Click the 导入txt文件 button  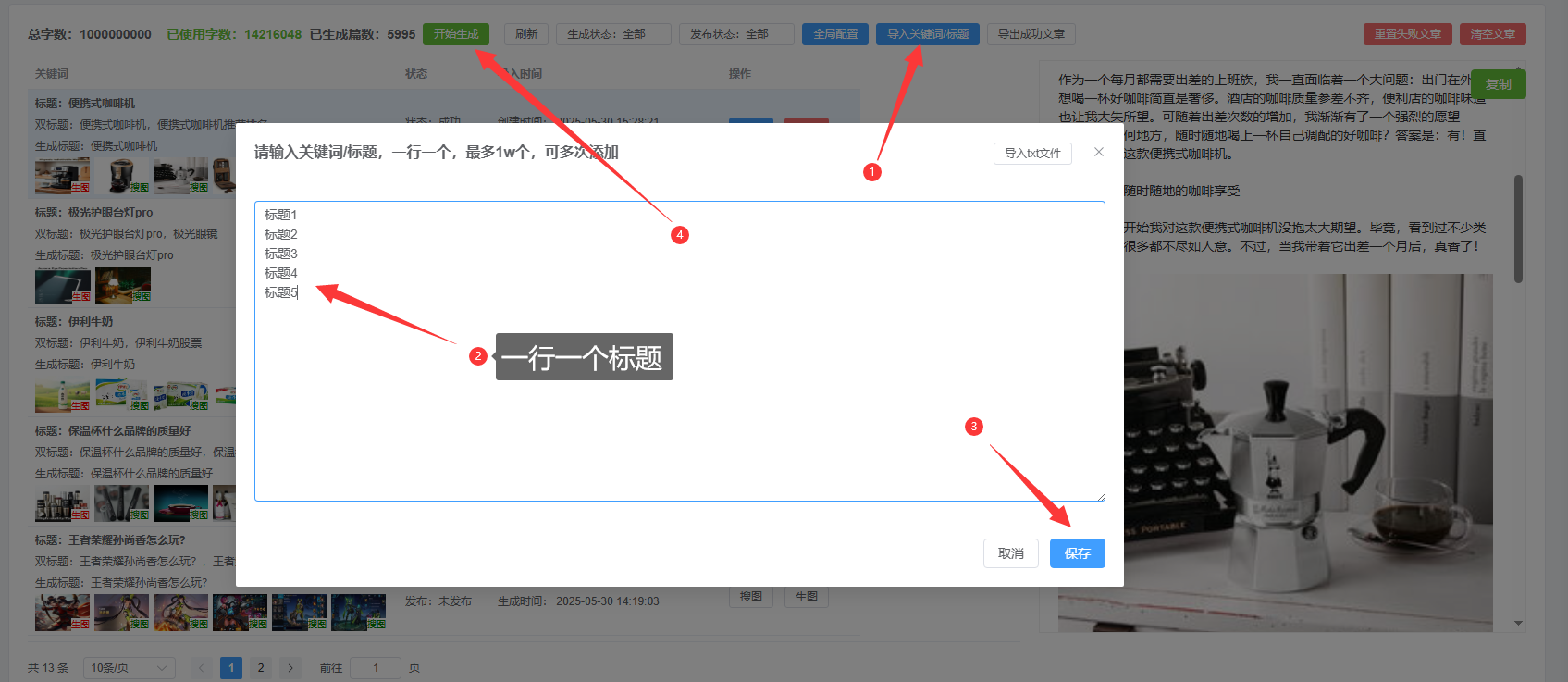(x=1032, y=154)
